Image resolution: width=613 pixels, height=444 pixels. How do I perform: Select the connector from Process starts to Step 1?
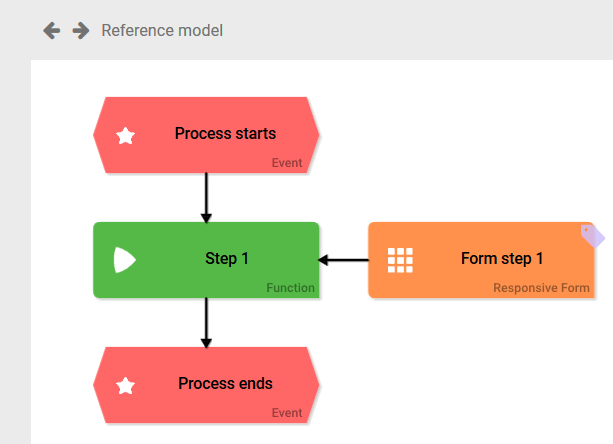pyautogui.click(x=206, y=196)
